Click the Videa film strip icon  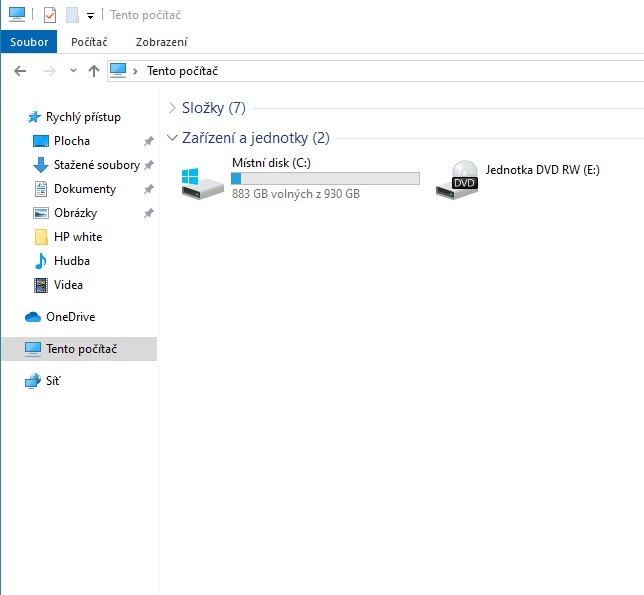(41, 285)
